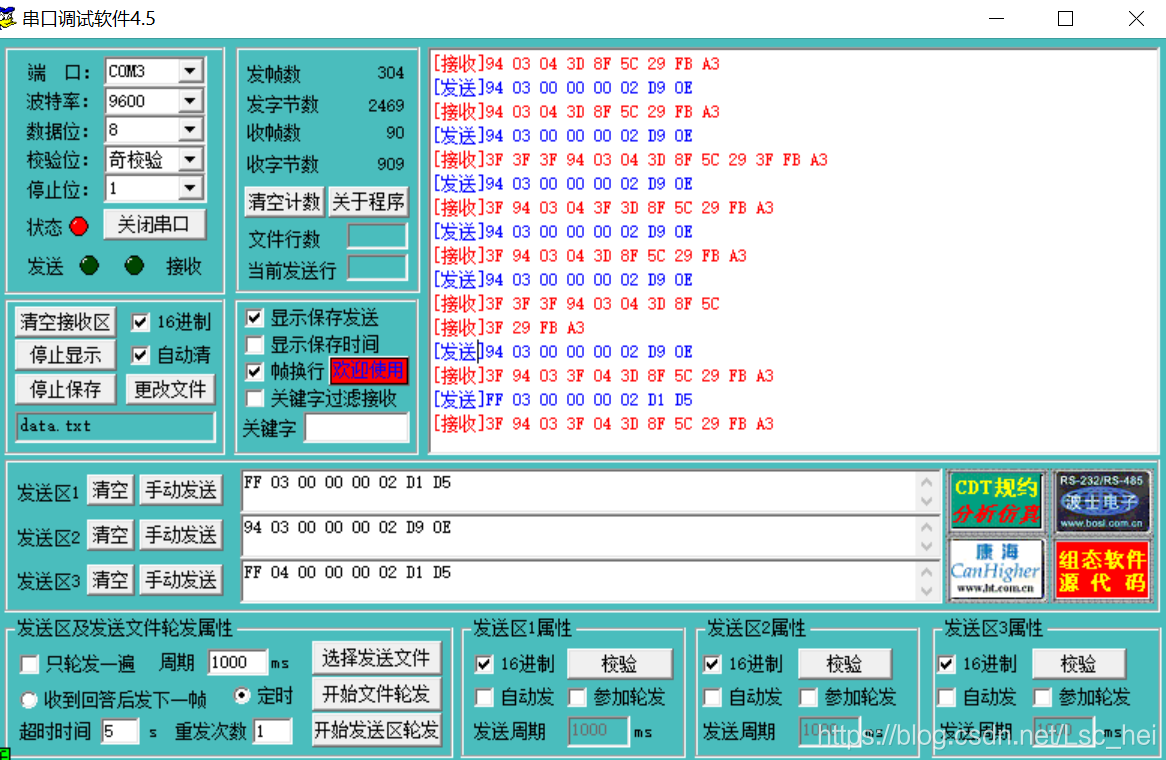
Task: Open the CDT规约分析仿真 banner
Action: tap(996, 501)
